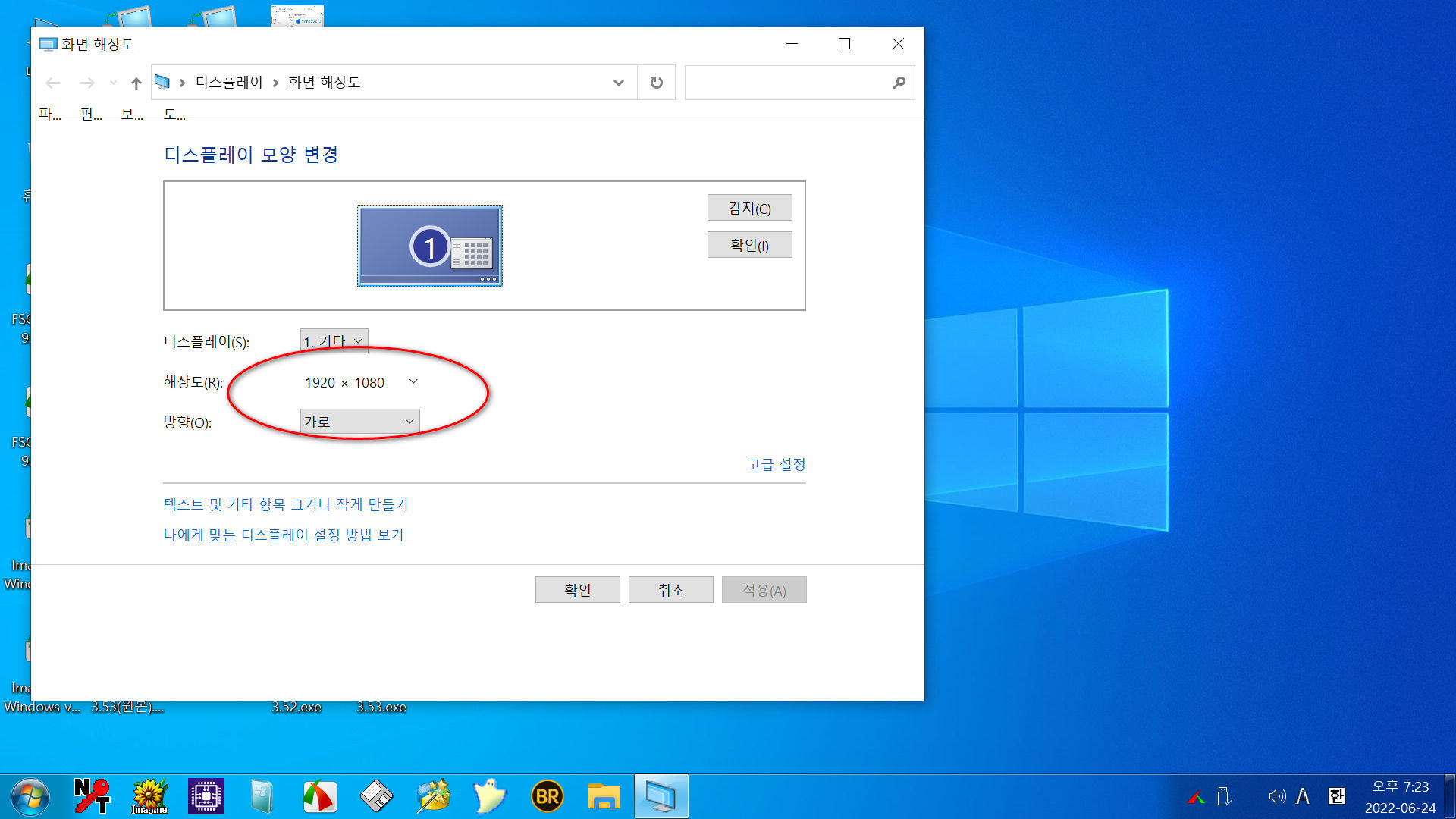Go up one level with up arrow
The image size is (1456, 819).
(x=136, y=83)
